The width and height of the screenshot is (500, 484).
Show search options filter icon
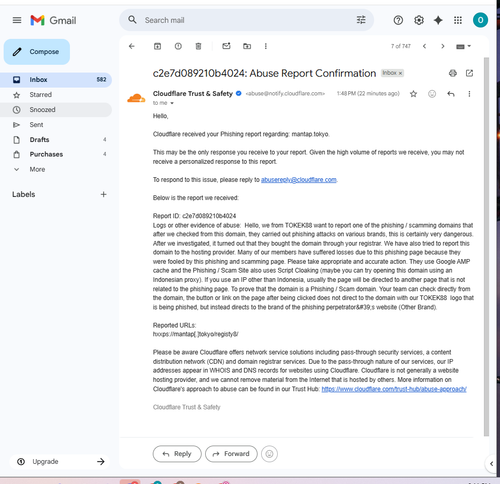(361, 20)
